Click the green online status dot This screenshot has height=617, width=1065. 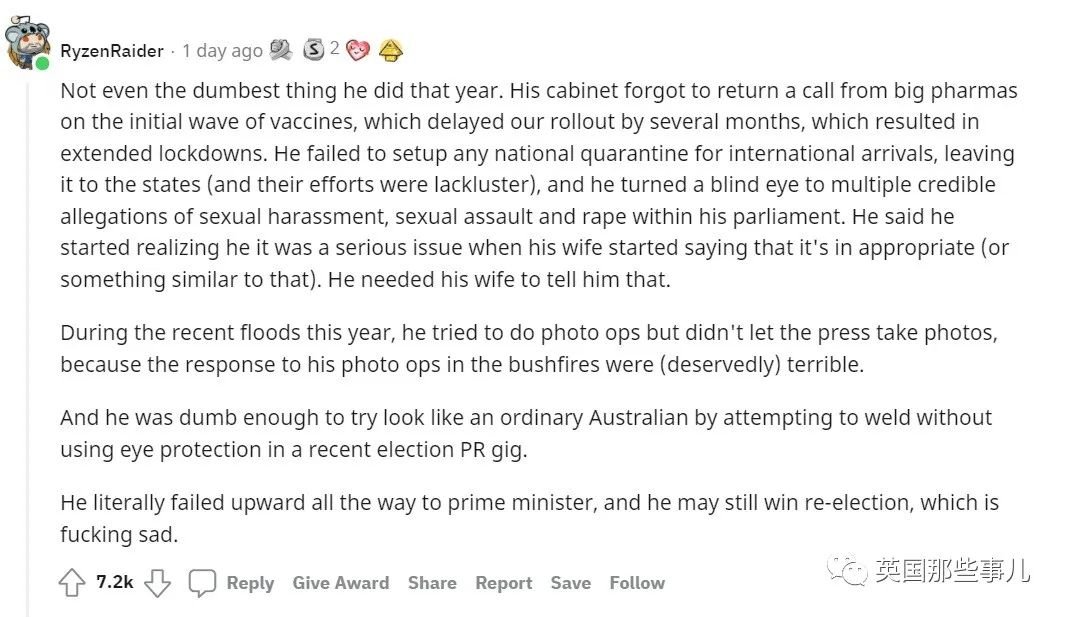42,64
